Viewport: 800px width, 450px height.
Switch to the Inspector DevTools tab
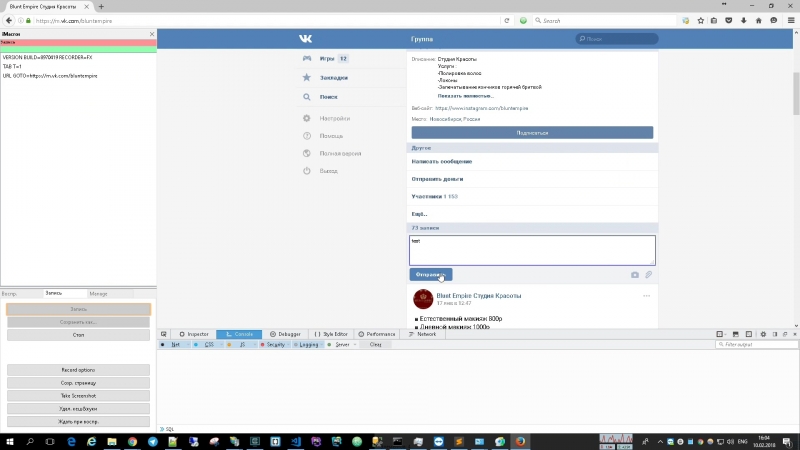click(193, 334)
